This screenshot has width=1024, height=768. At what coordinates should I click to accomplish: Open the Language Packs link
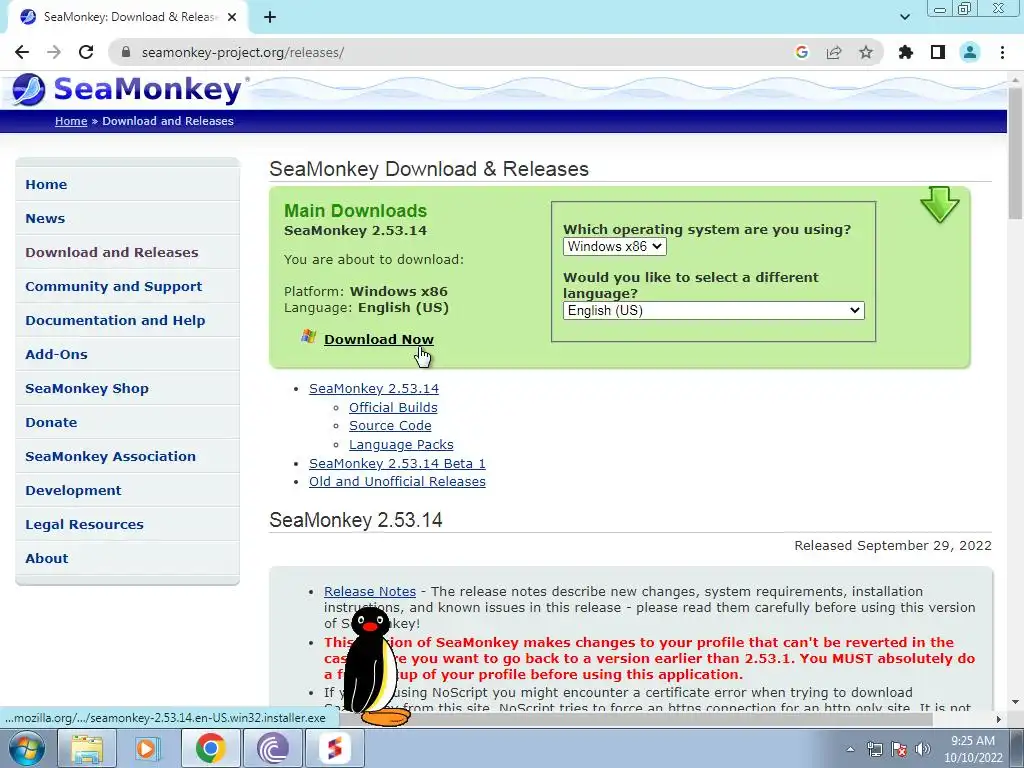[x=401, y=444]
